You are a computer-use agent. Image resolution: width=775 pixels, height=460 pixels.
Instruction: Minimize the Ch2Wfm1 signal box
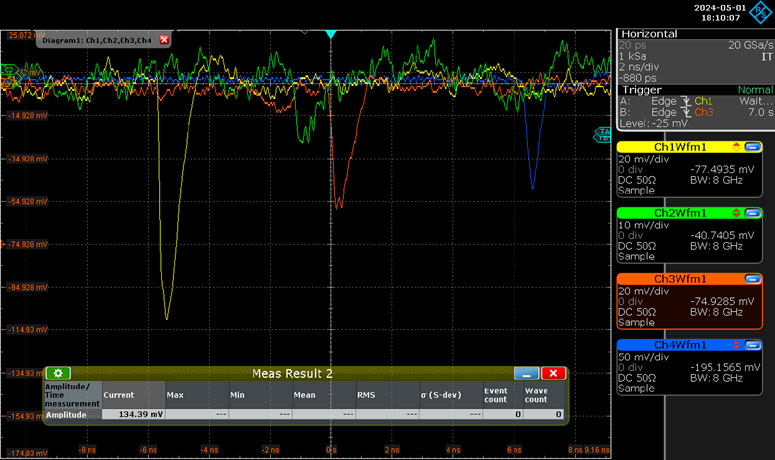click(752, 213)
